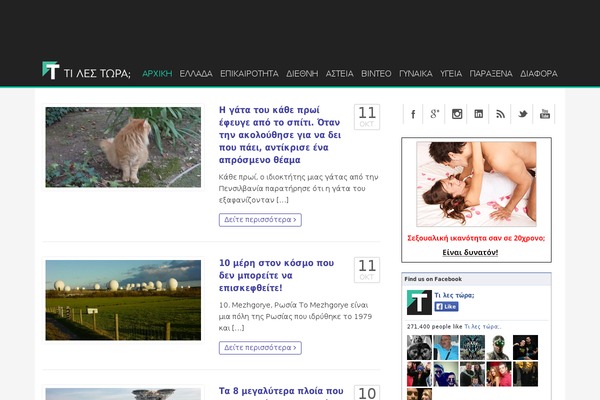Image resolution: width=600 pixels, height=400 pixels.
Task: Click Δείτε περισσότερα under the cat article
Action: (x=260, y=220)
